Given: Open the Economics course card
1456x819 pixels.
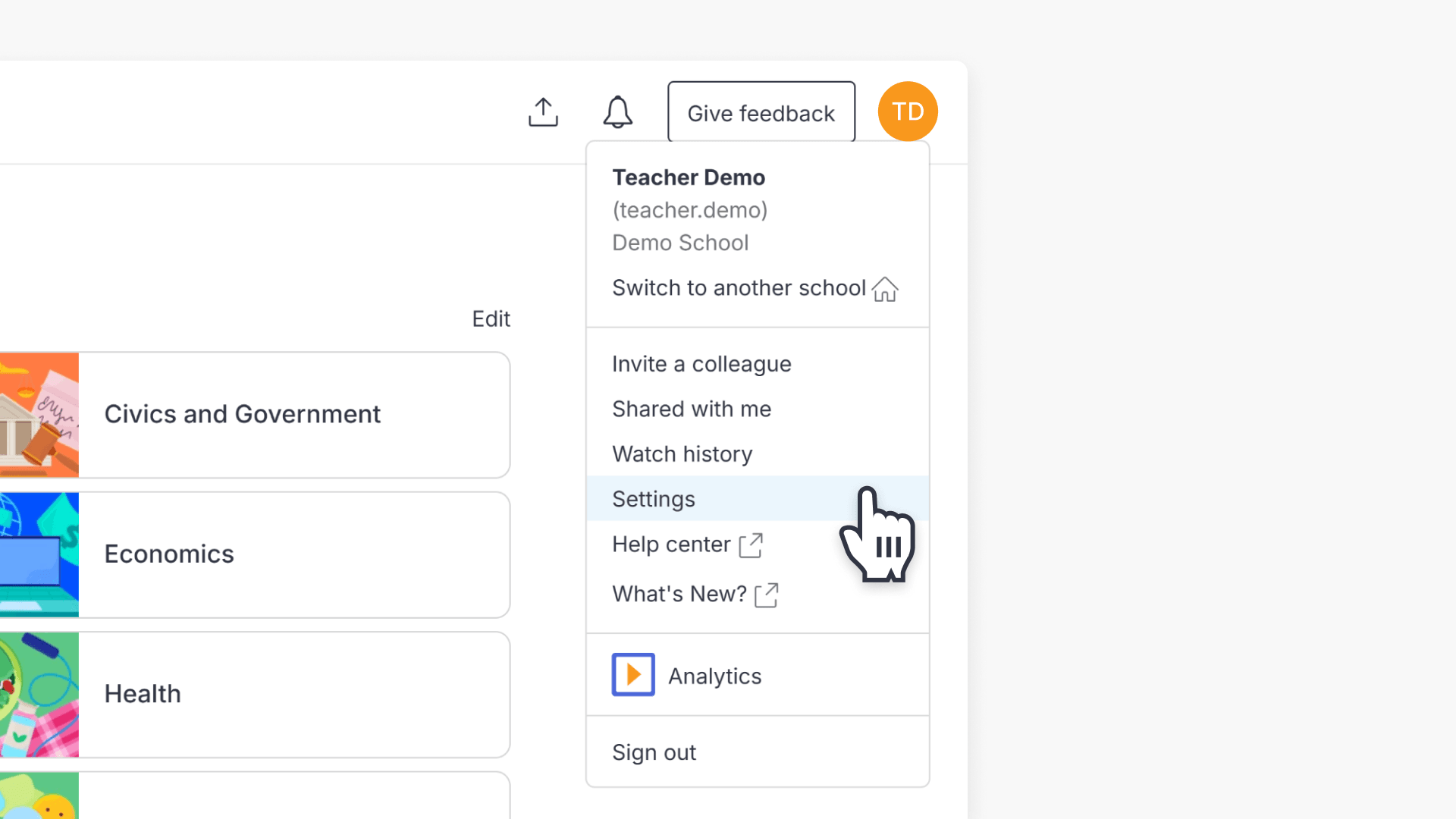Looking at the screenshot, I should [255, 554].
